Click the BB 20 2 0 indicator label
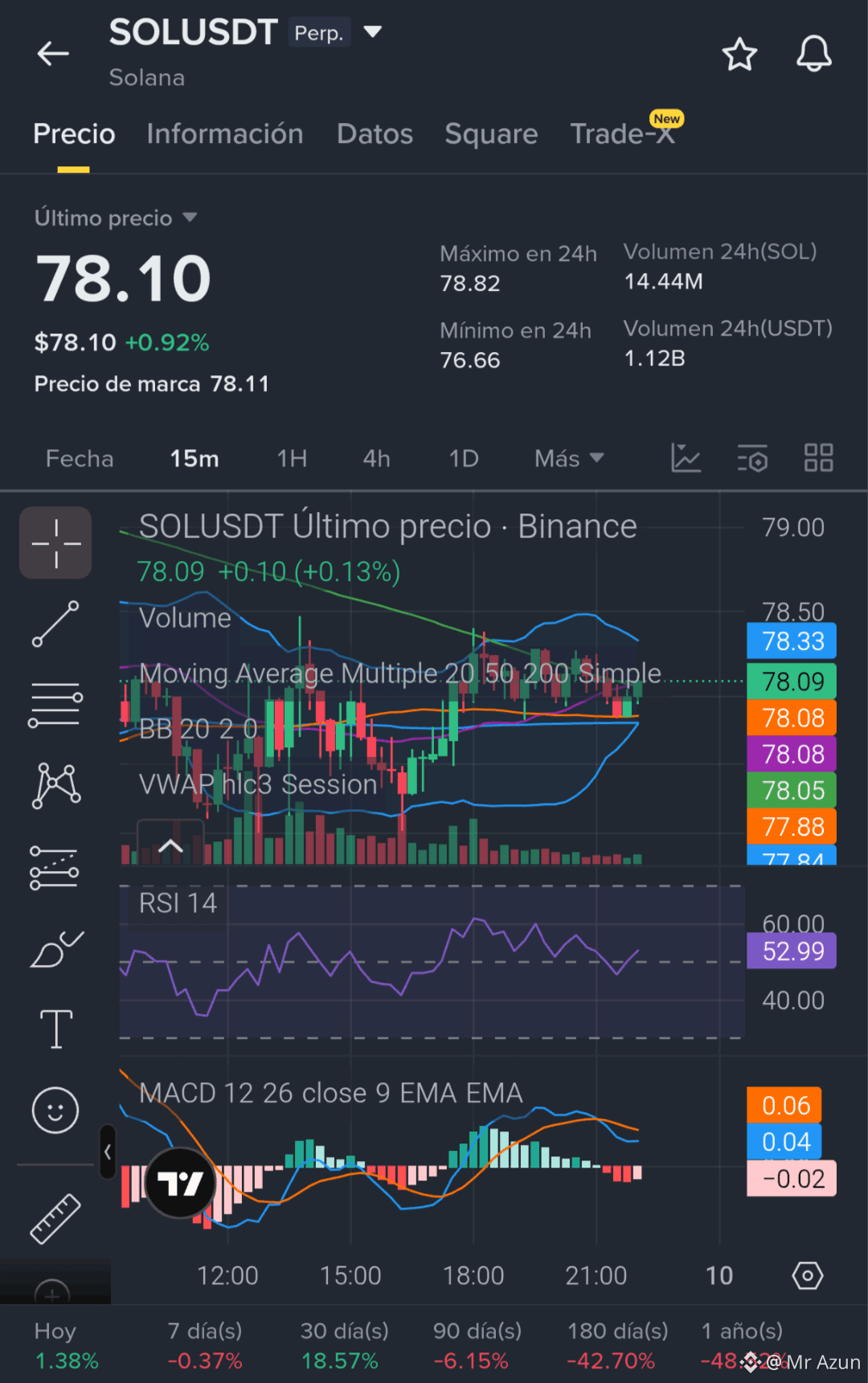The height and width of the screenshot is (1383, 868). 198,729
